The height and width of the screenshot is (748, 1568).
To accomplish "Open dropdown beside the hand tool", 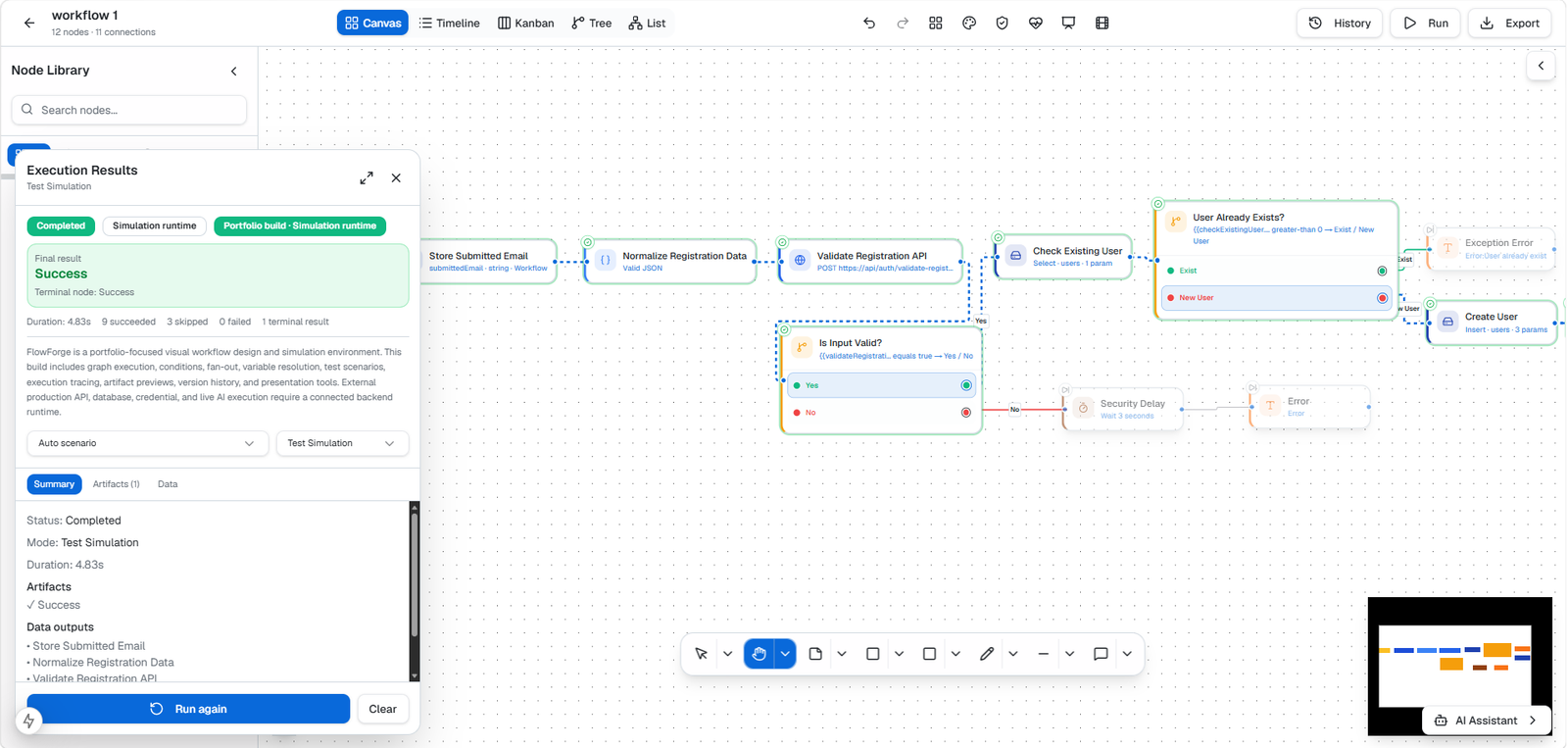I will click(785, 654).
